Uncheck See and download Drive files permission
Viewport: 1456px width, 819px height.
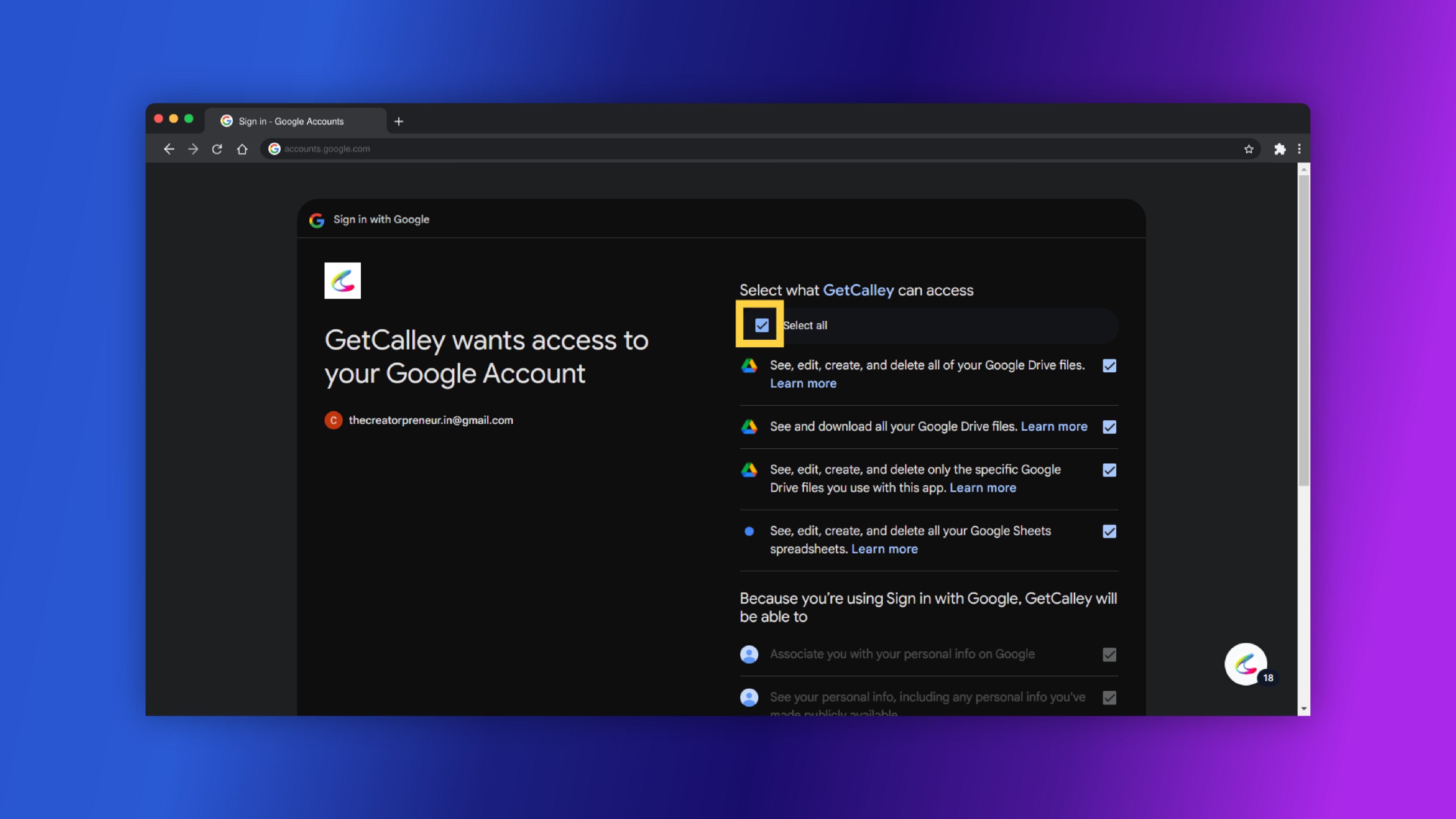click(1109, 427)
